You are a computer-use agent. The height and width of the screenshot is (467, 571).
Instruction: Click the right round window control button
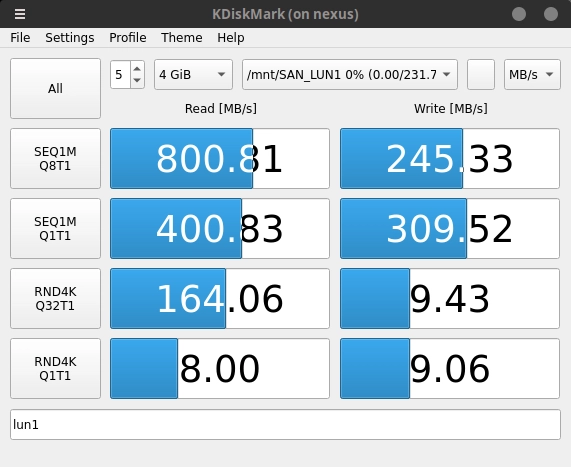(x=551, y=14)
